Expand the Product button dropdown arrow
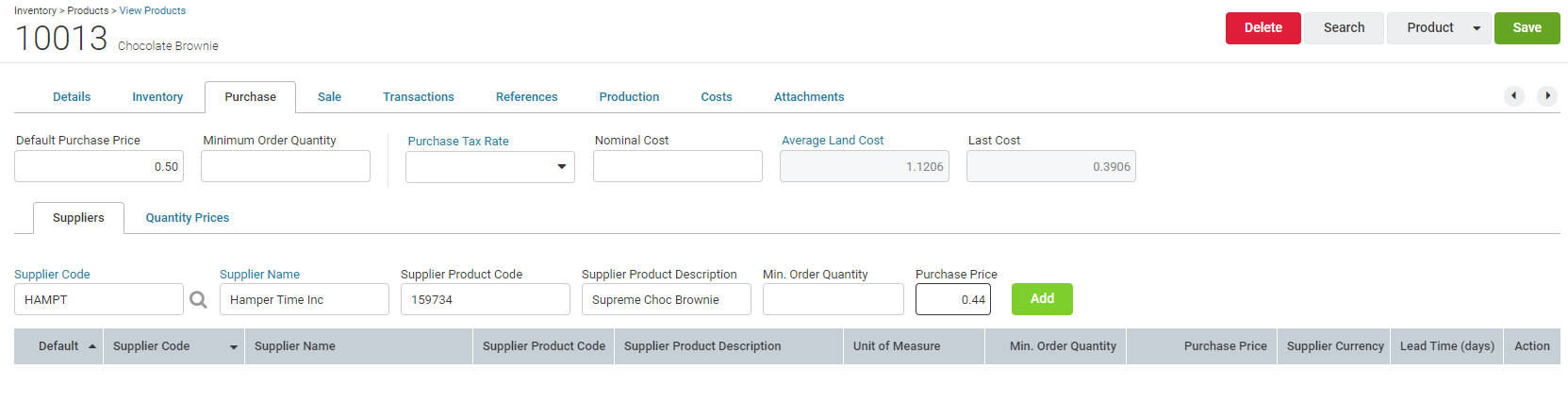 (1477, 28)
